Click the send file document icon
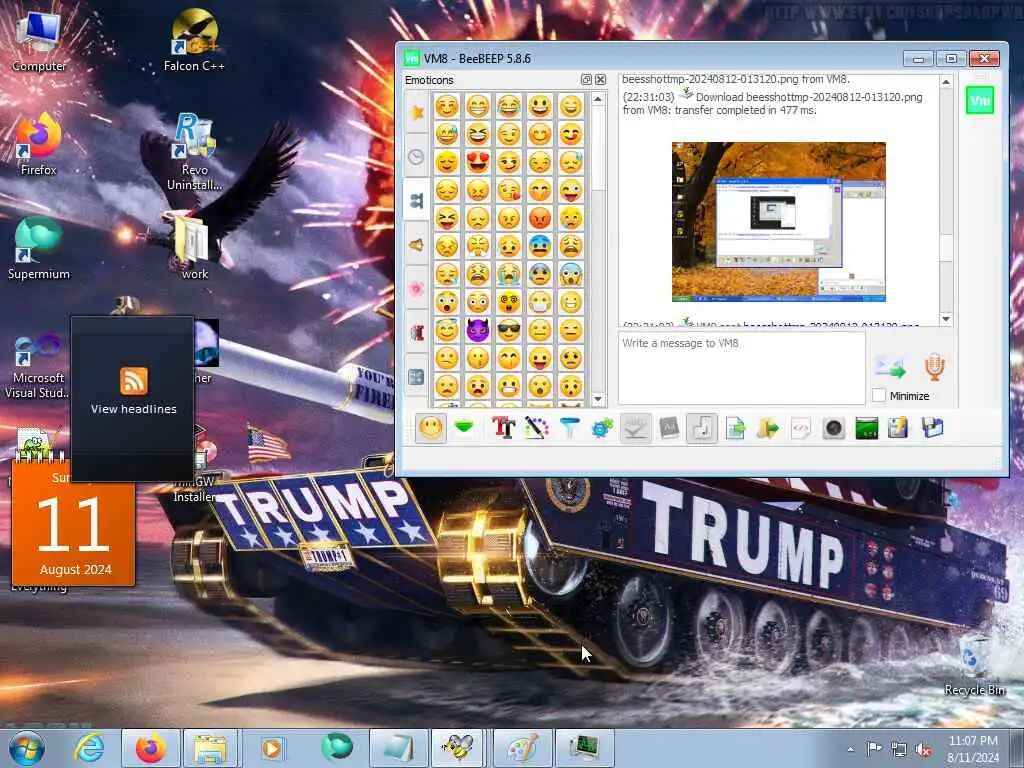The height and width of the screenshot is (768, 1024). click(735, 428)
